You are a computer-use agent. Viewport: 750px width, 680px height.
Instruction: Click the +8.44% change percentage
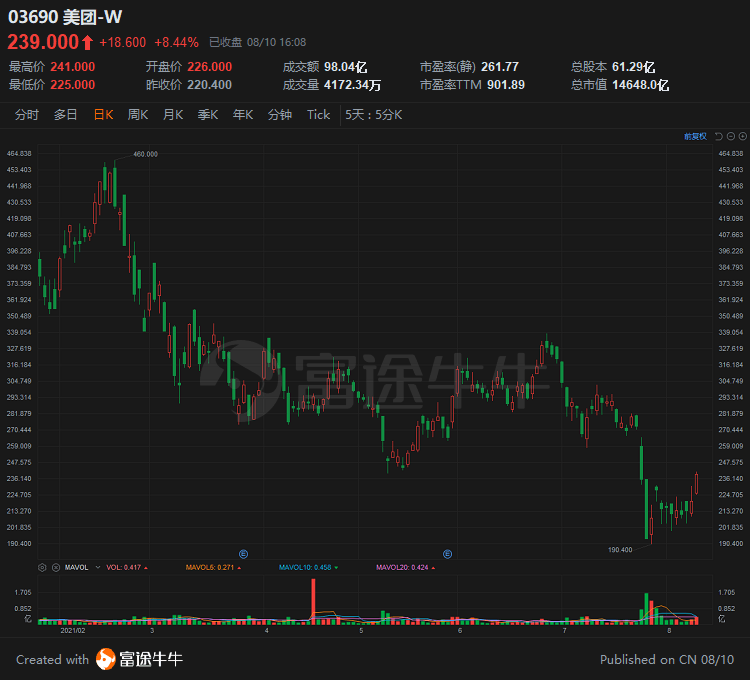(x=176, y=43)
